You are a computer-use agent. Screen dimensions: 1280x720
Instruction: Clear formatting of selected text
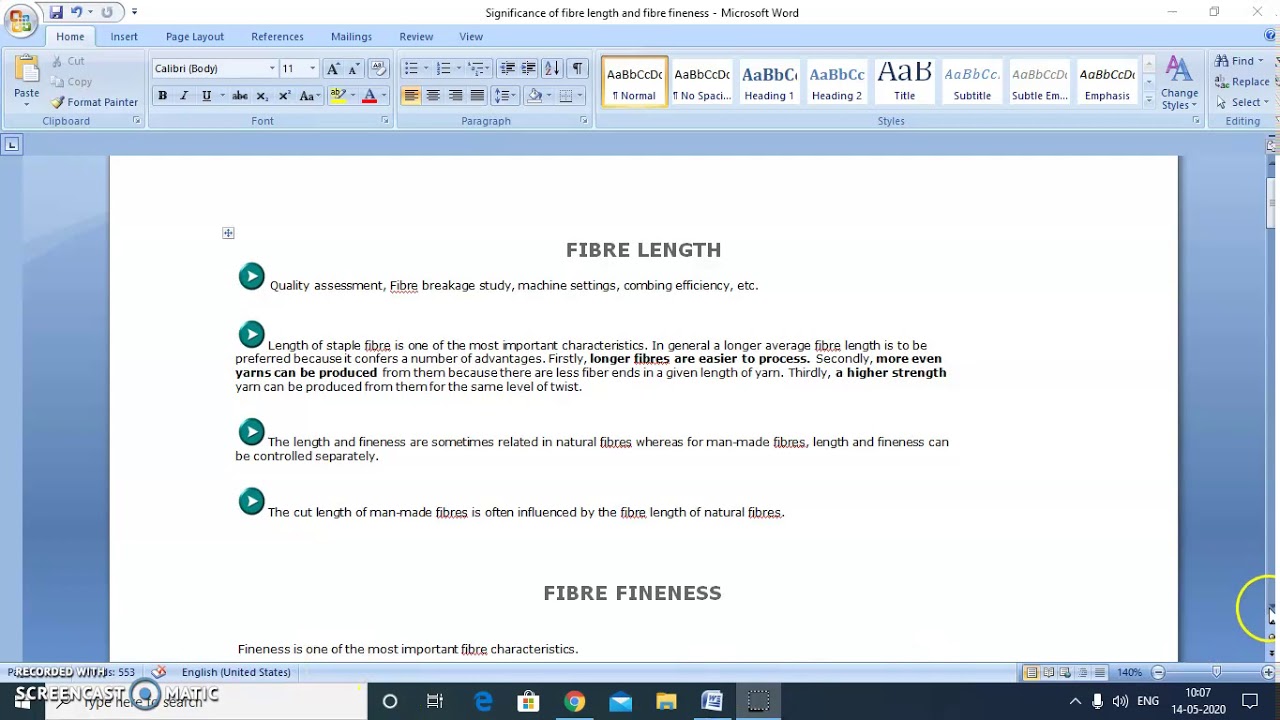378,68
